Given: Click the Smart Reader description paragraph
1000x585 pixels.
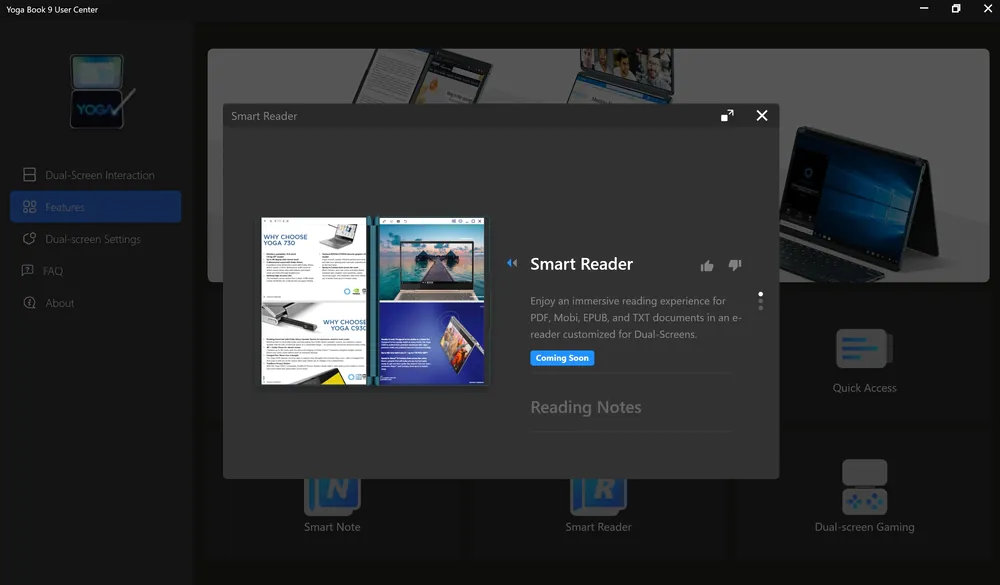Looking at the screenshot, I should click(x=636, y=318).
